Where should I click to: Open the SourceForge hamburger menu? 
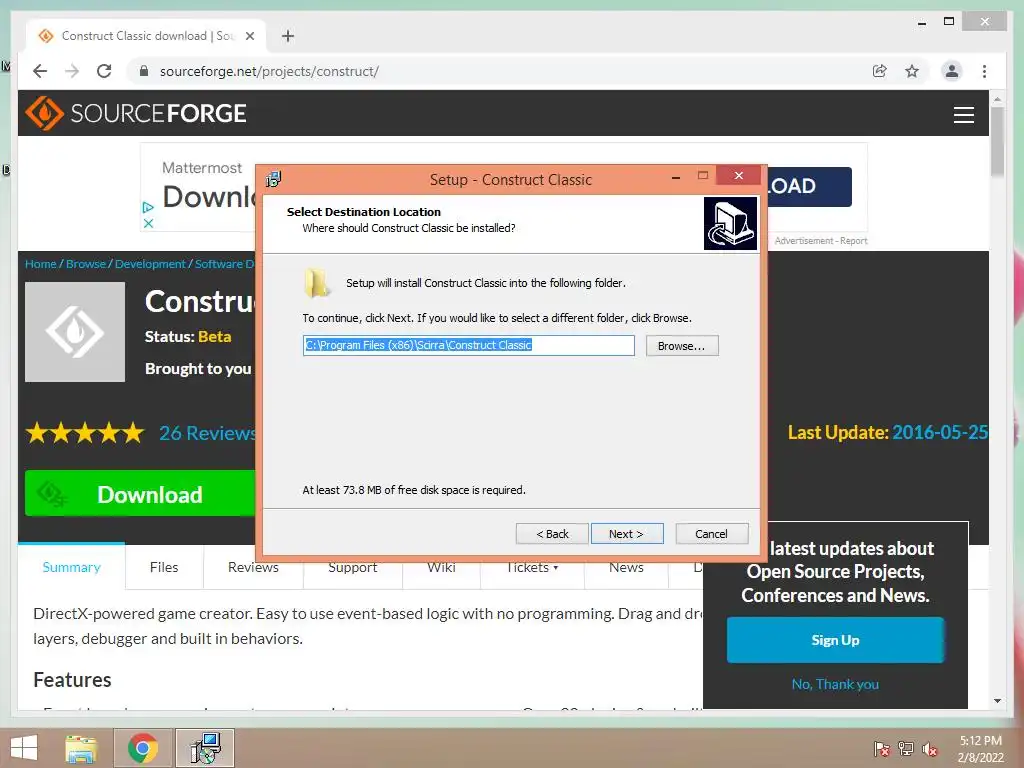pos(963,115)
